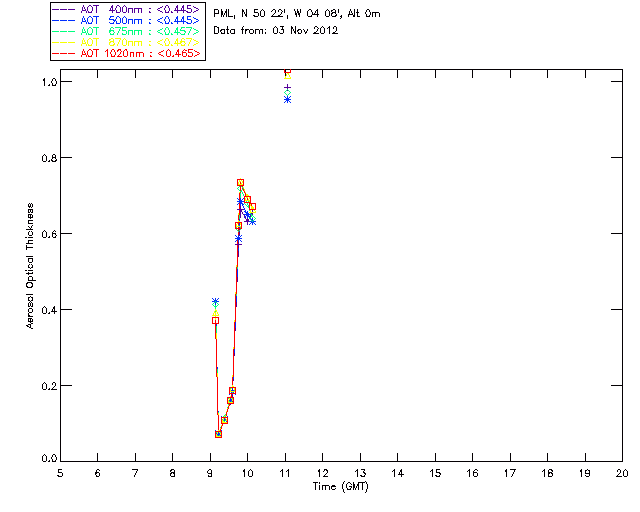The width and height of the screenshot is (640, 512).
Task: Click the x-axis label 10
Action: click(247, 473)
